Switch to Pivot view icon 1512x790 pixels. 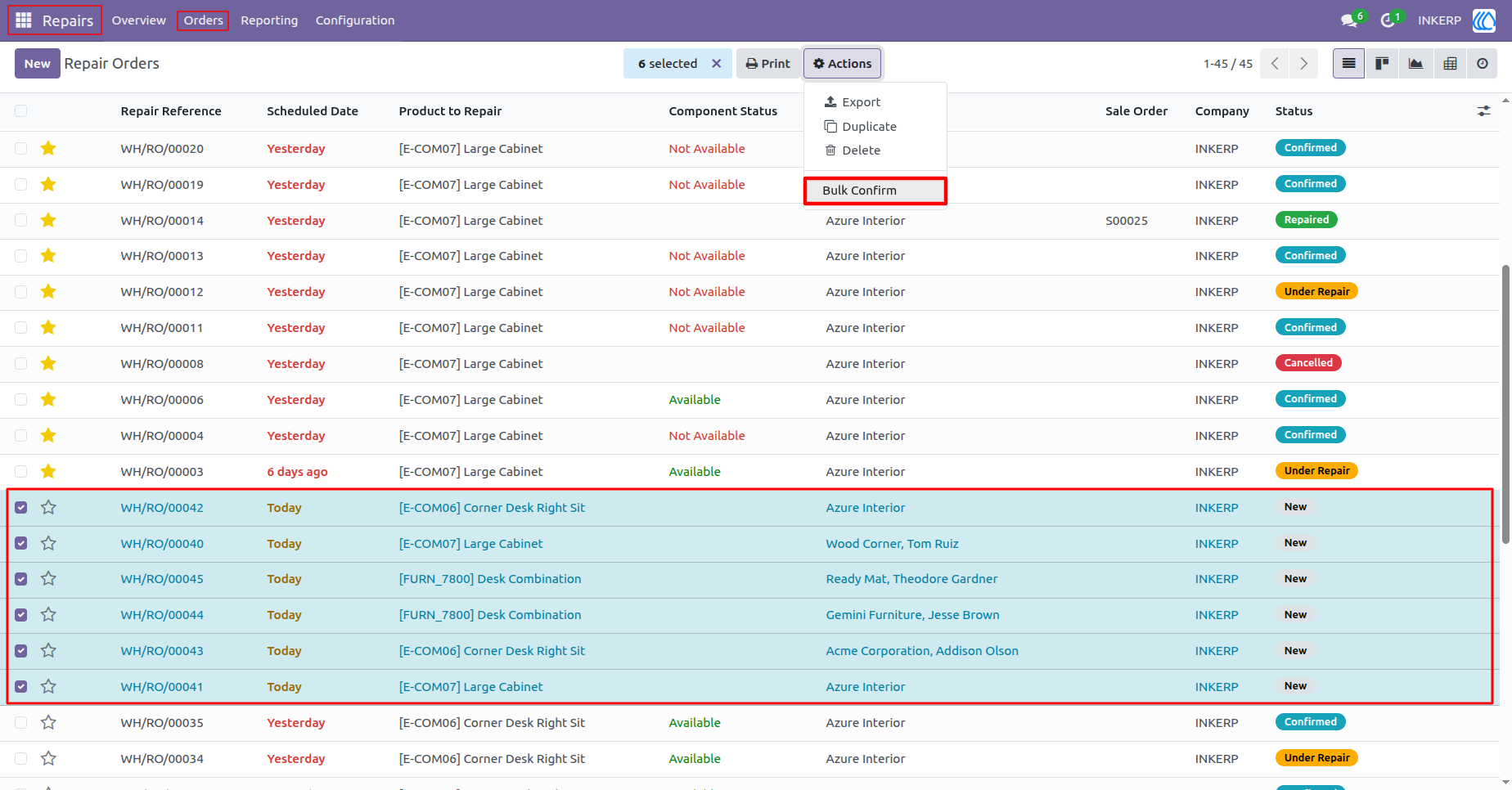coord(1450,64)
